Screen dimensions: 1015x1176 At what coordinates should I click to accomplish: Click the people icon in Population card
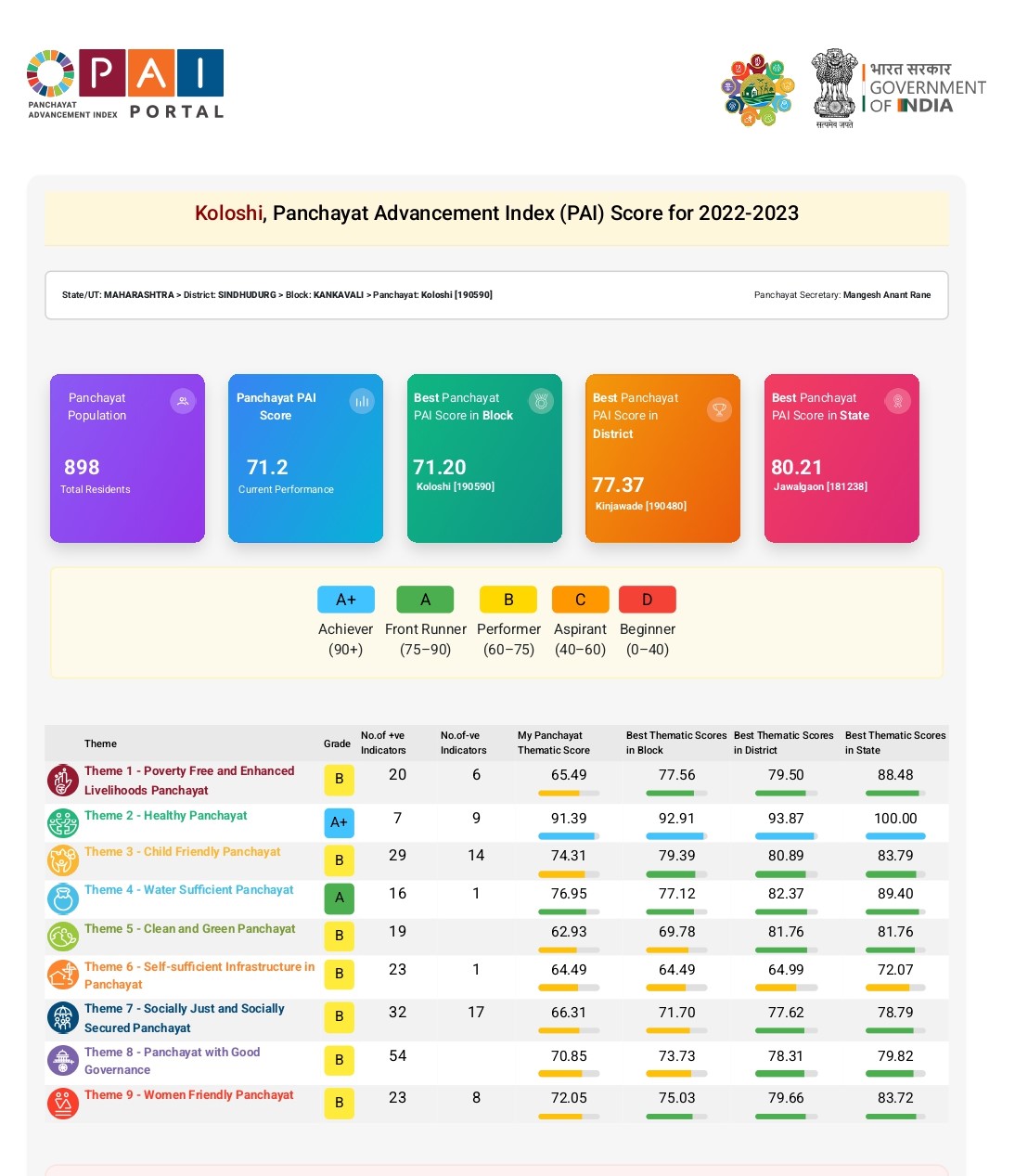pos(183,401)
